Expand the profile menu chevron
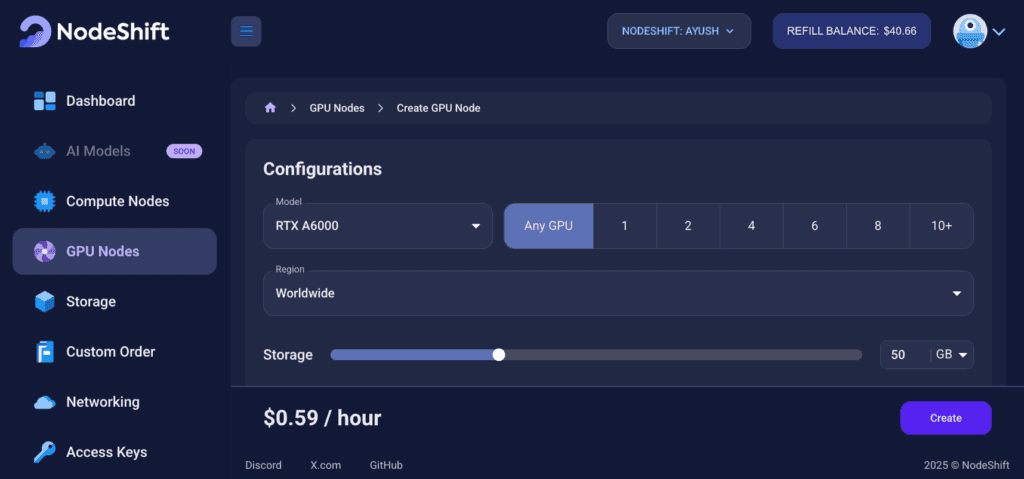The height and width of the screenshot is (479, 1024). (999, 31)
